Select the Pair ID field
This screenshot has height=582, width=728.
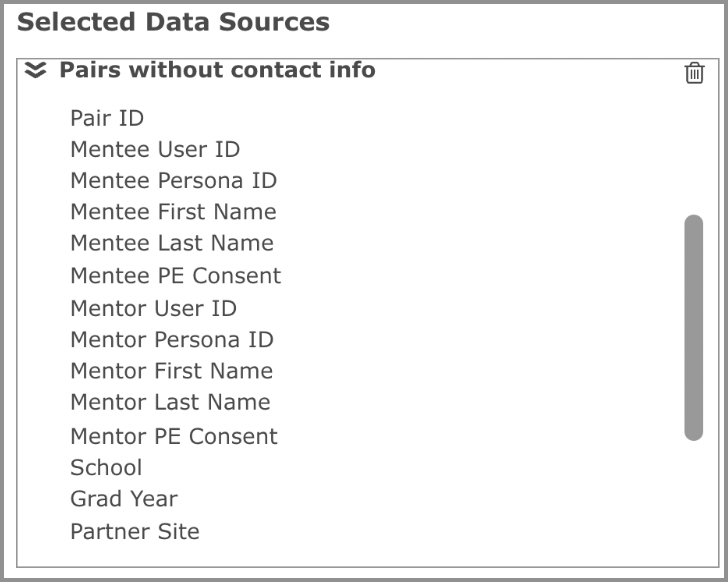point(107,118)
